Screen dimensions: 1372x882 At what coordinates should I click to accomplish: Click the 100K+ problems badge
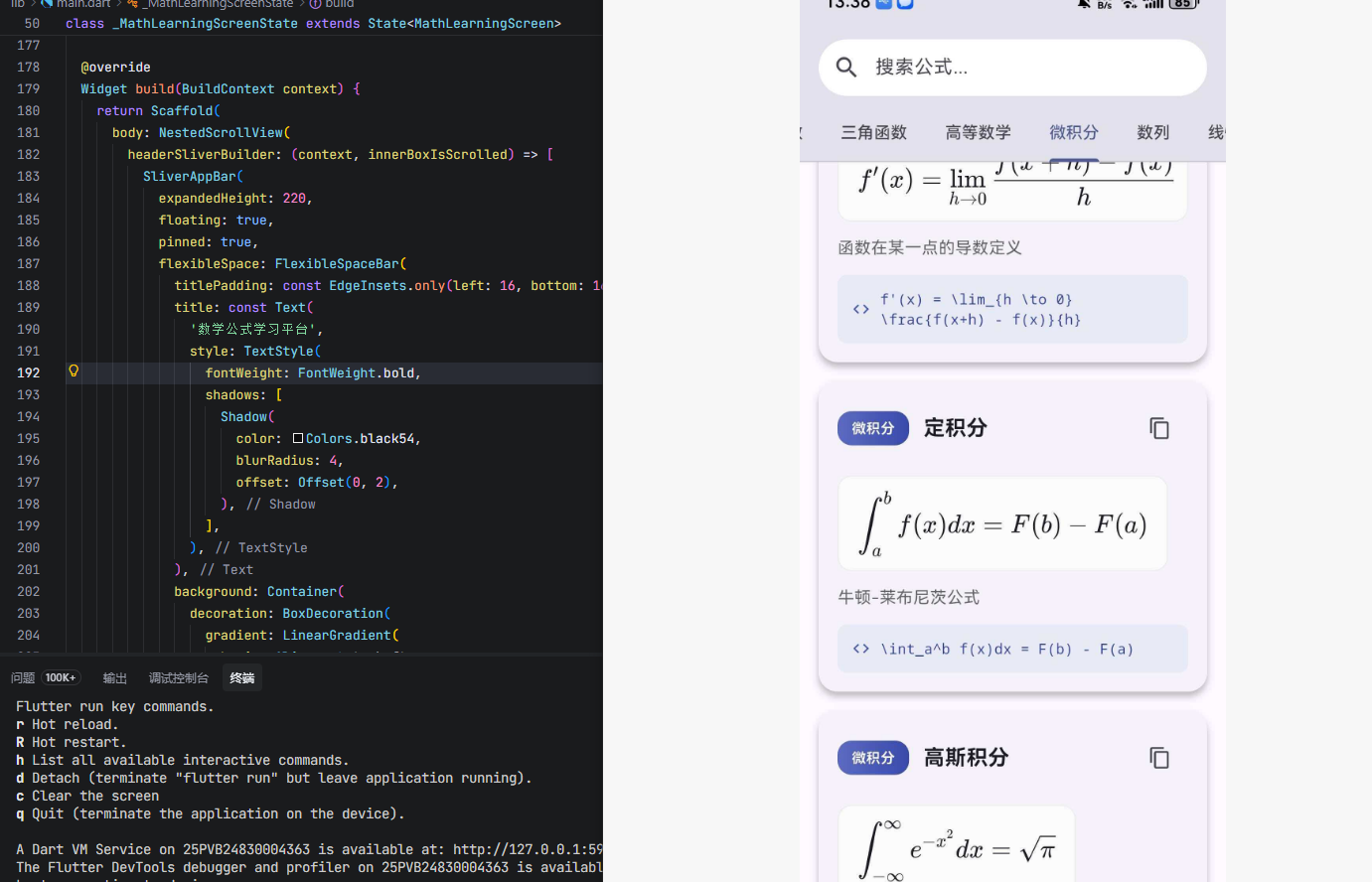(x=61, y=678)
